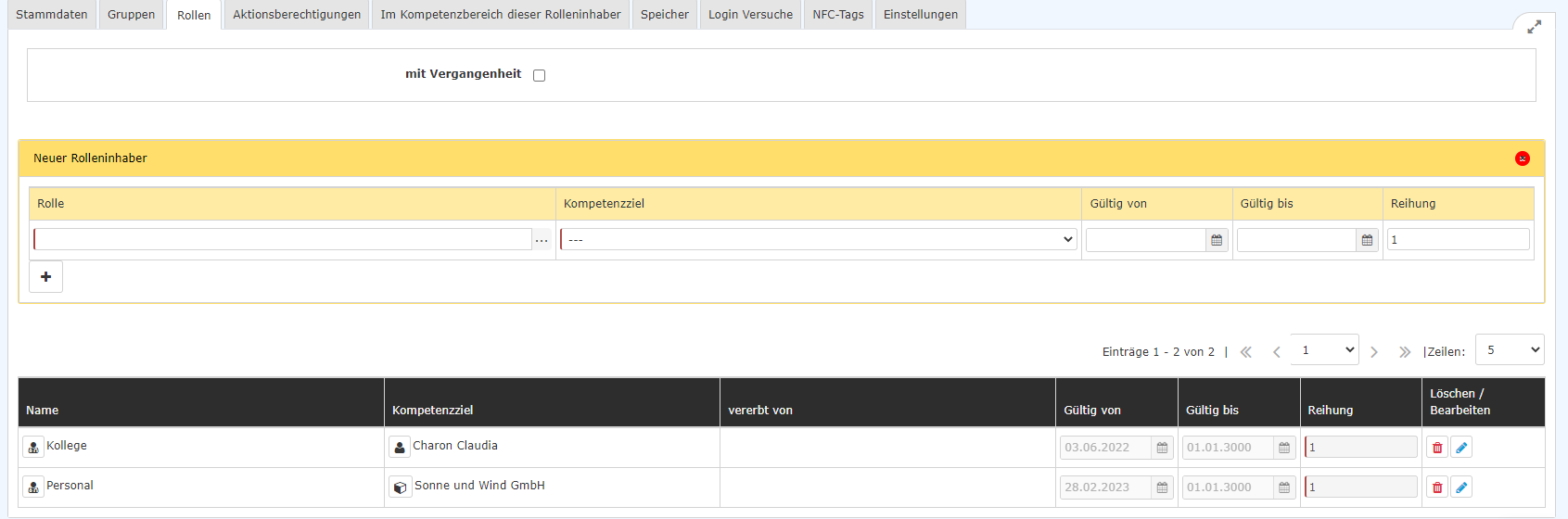Click into the Rolle input field
The image size is (1568, 519).
click(x=283, y=239)
